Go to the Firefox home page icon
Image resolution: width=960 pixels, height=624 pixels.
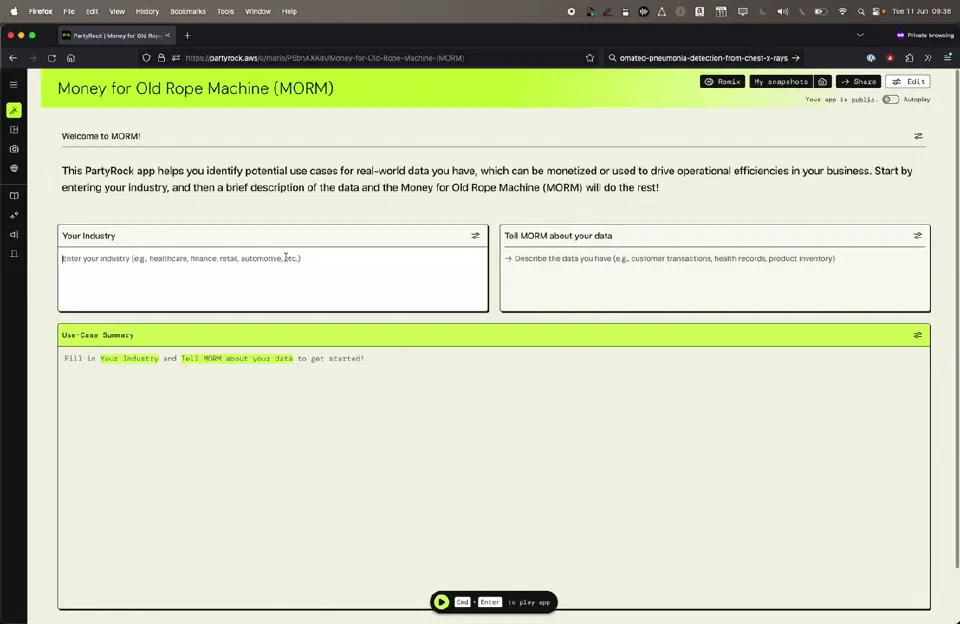click(71, 58)
